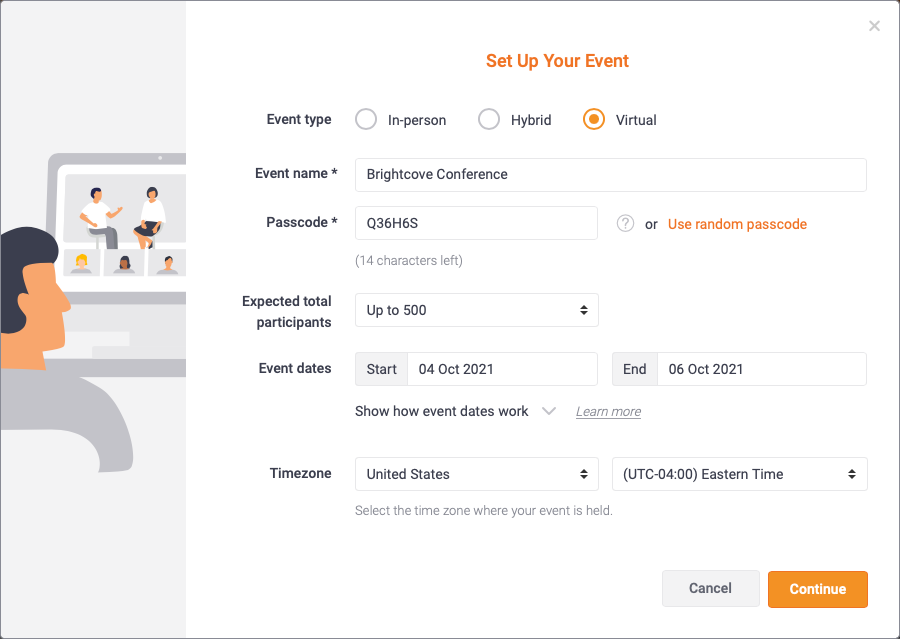Click the Event name field
The image size is (900, 639).
pyautogui.click(x=611, y=175)
